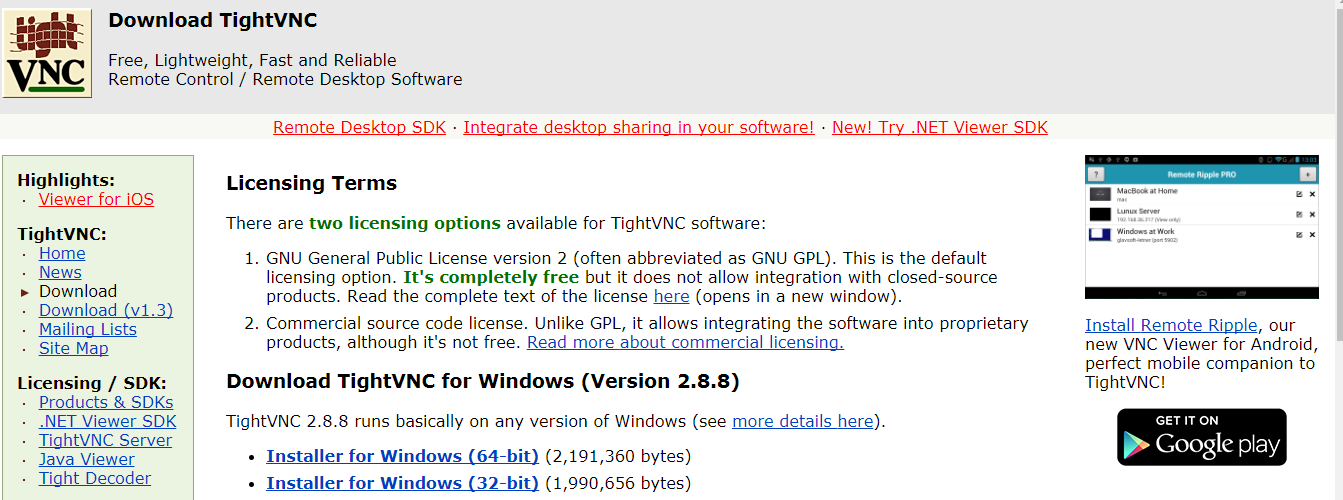The width and height of the screenshot is (1343, 500).
Task: Download the Installer for Windows (64-bit)
Action: click(x=402, y=456)
